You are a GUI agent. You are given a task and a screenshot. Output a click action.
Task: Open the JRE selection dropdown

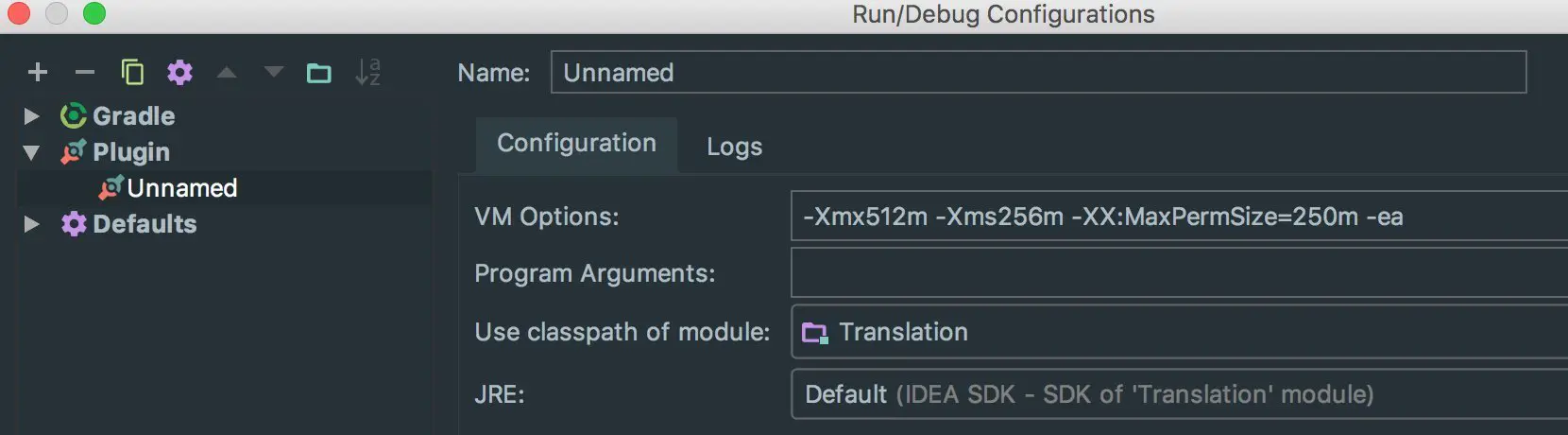[1176, 394]
